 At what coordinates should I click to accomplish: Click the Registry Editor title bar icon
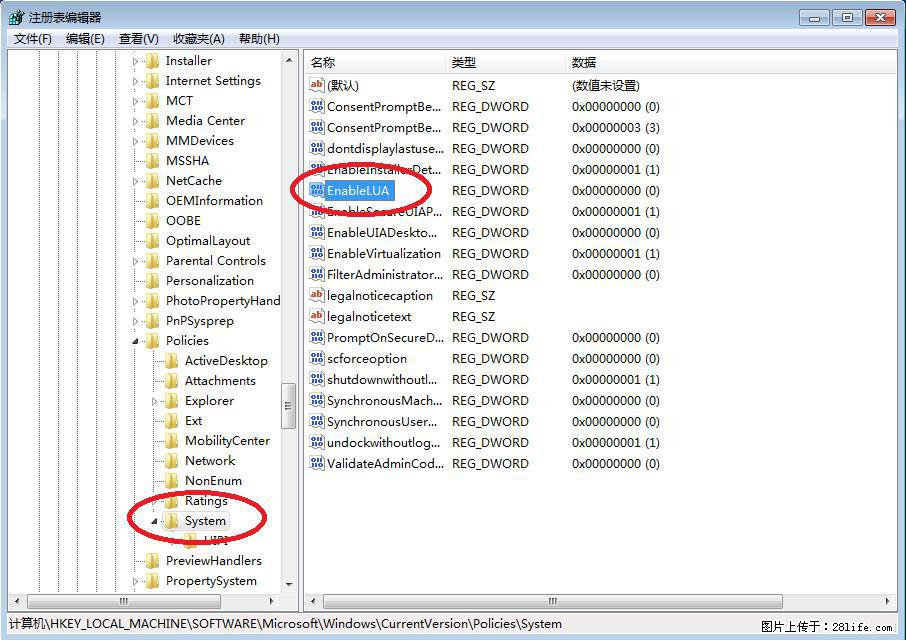[x=16, y=17]
